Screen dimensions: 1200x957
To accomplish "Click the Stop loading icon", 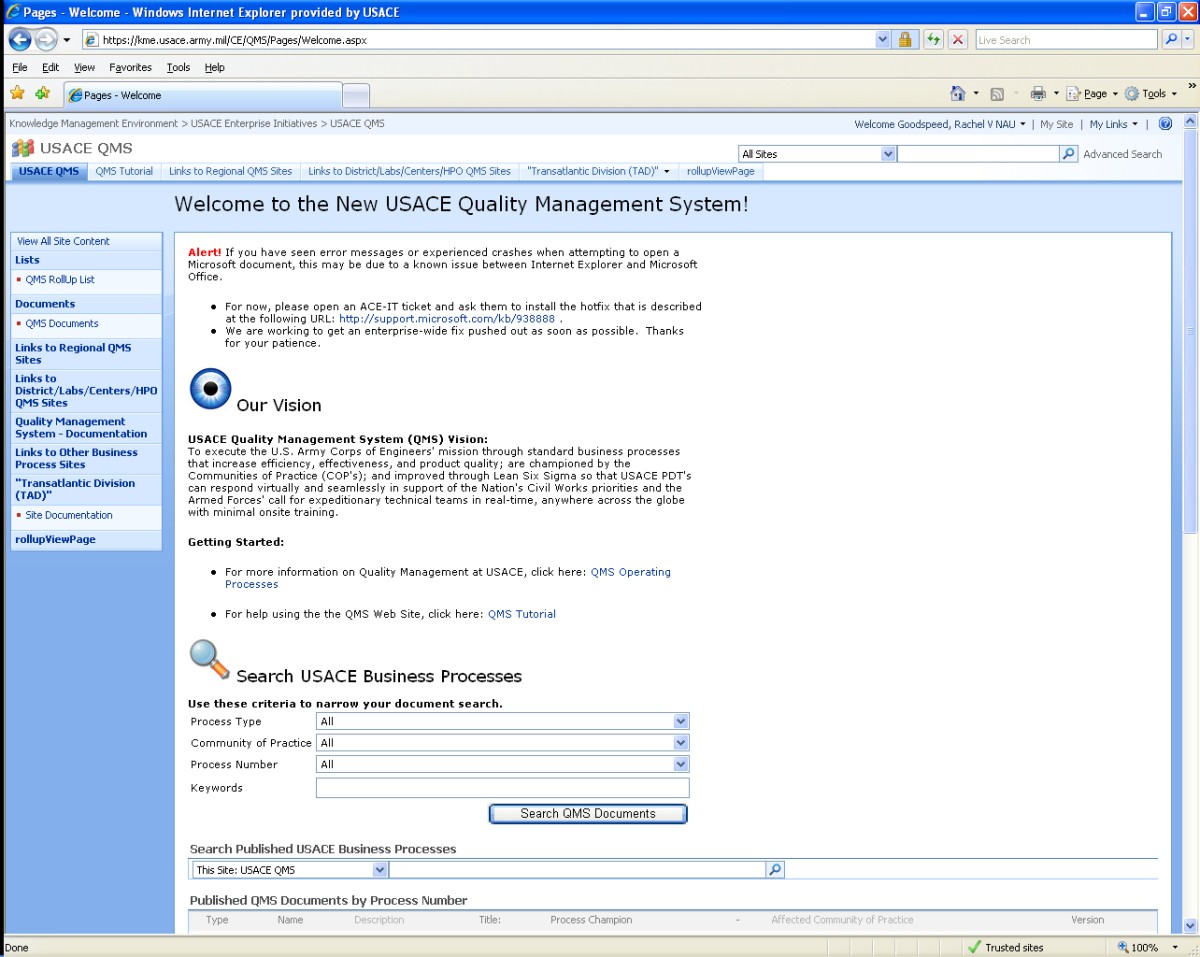I will [957, 39].
